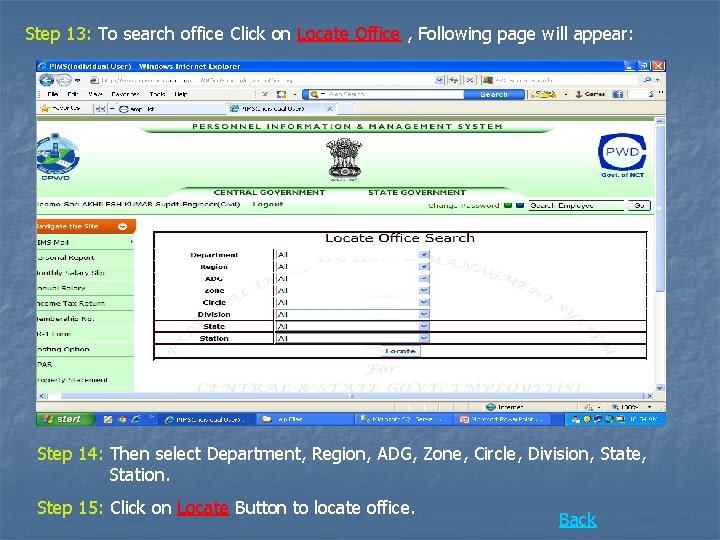Click the Back link on the slide
The width and height of the screenshot is (720, 540).
(577, 520)
